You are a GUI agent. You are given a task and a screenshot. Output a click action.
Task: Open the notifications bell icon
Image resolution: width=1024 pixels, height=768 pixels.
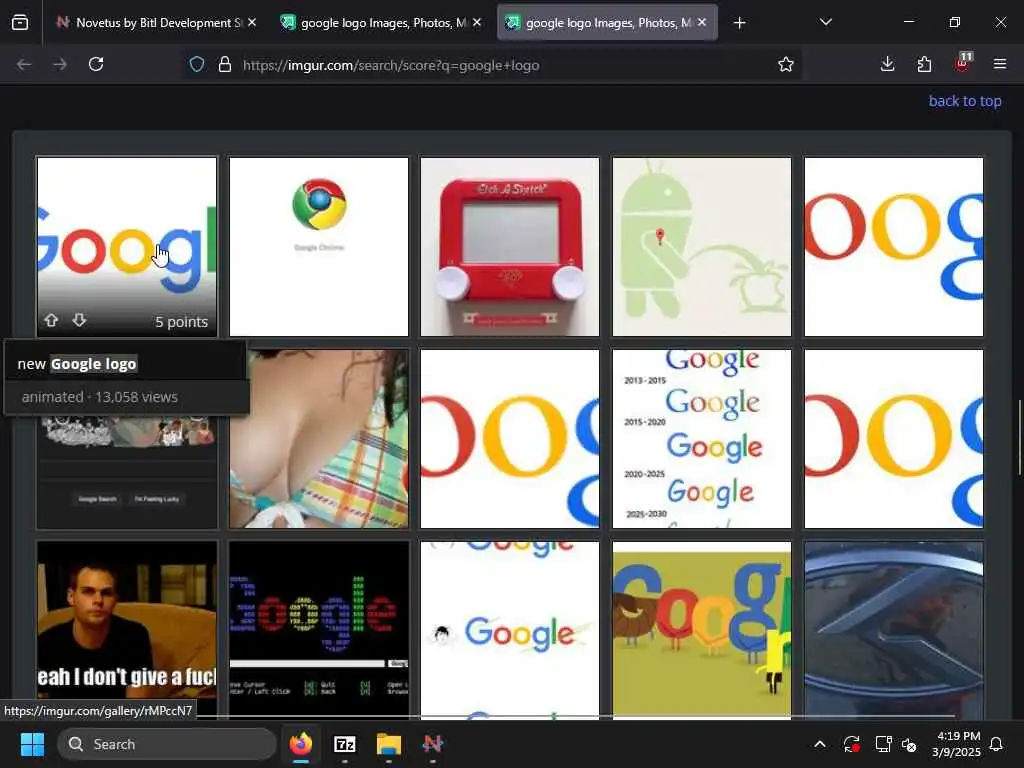[x=996, y=744]
